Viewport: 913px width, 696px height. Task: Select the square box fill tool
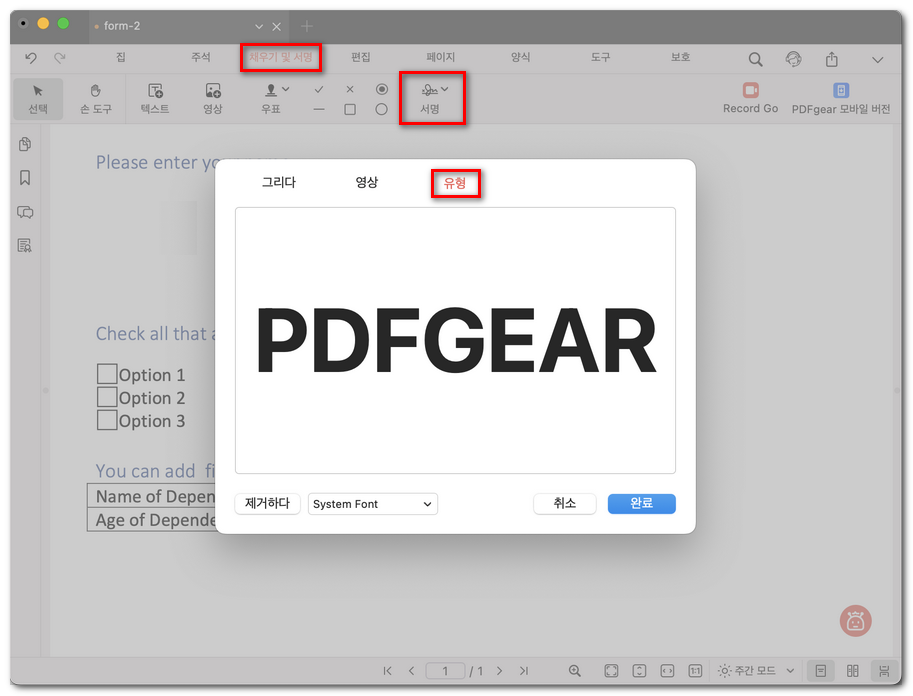coord(349,109)
